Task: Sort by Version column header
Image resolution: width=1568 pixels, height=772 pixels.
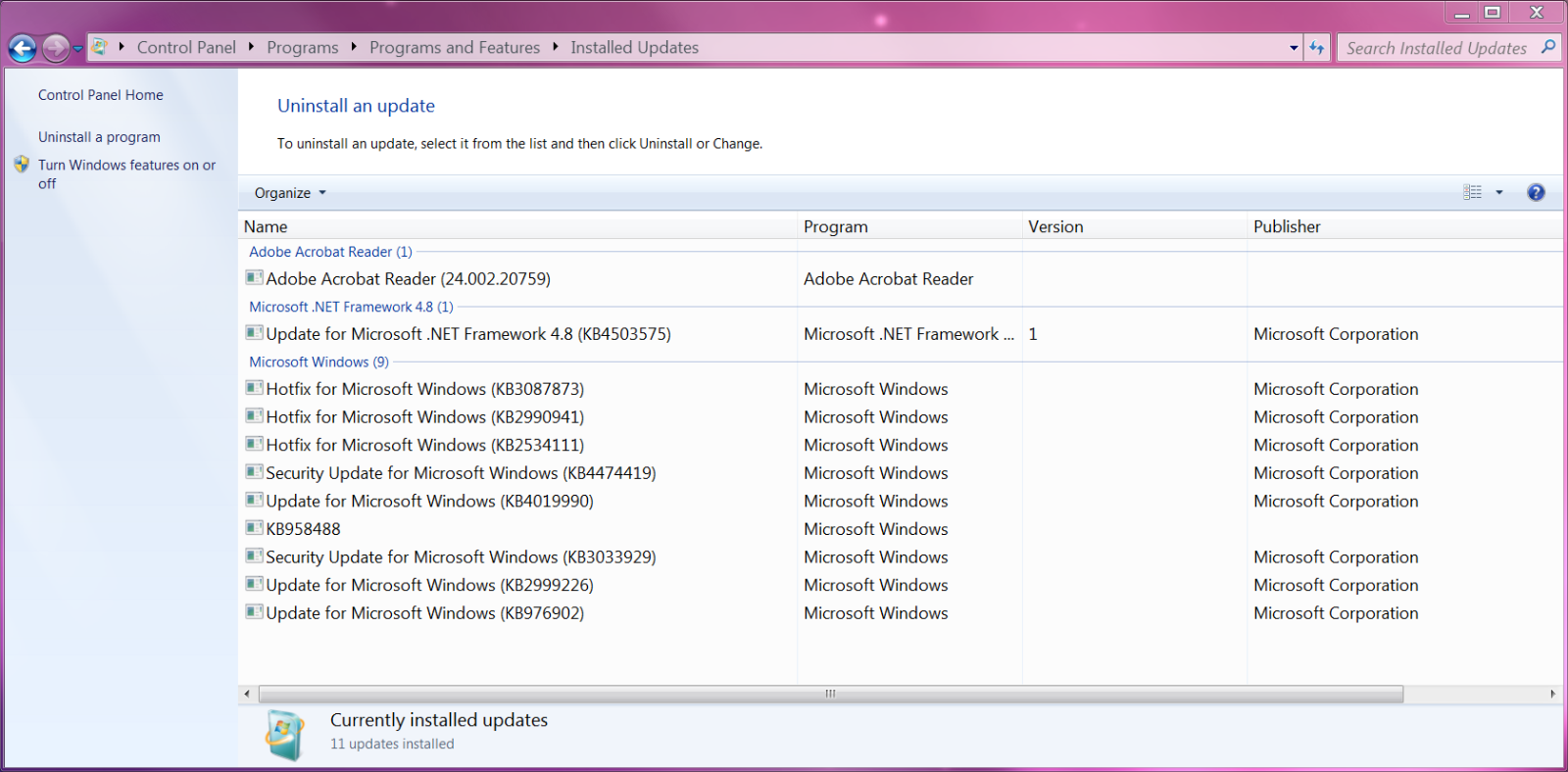Action: [1135, 226]
